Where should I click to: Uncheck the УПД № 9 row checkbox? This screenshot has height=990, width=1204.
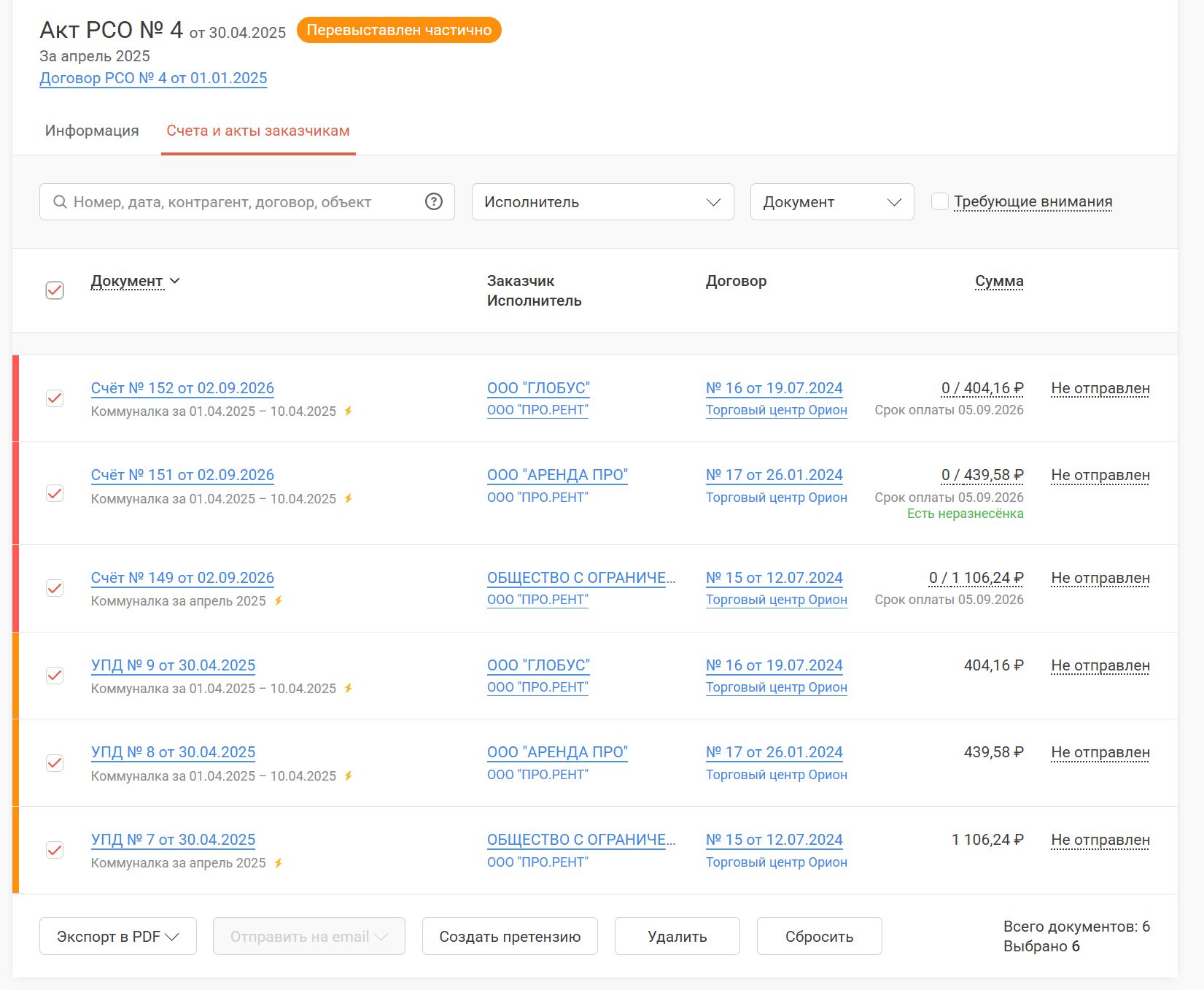(x=55, y=676)
